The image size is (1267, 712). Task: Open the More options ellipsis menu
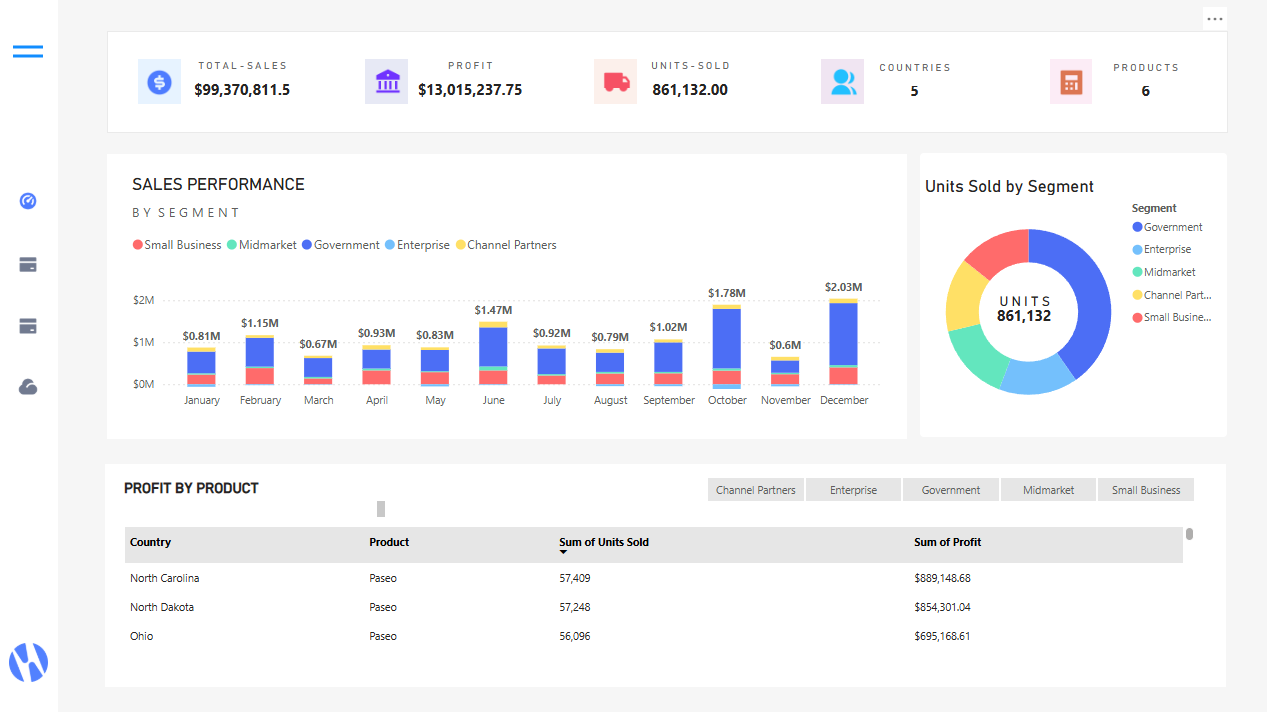[1215, 19]
